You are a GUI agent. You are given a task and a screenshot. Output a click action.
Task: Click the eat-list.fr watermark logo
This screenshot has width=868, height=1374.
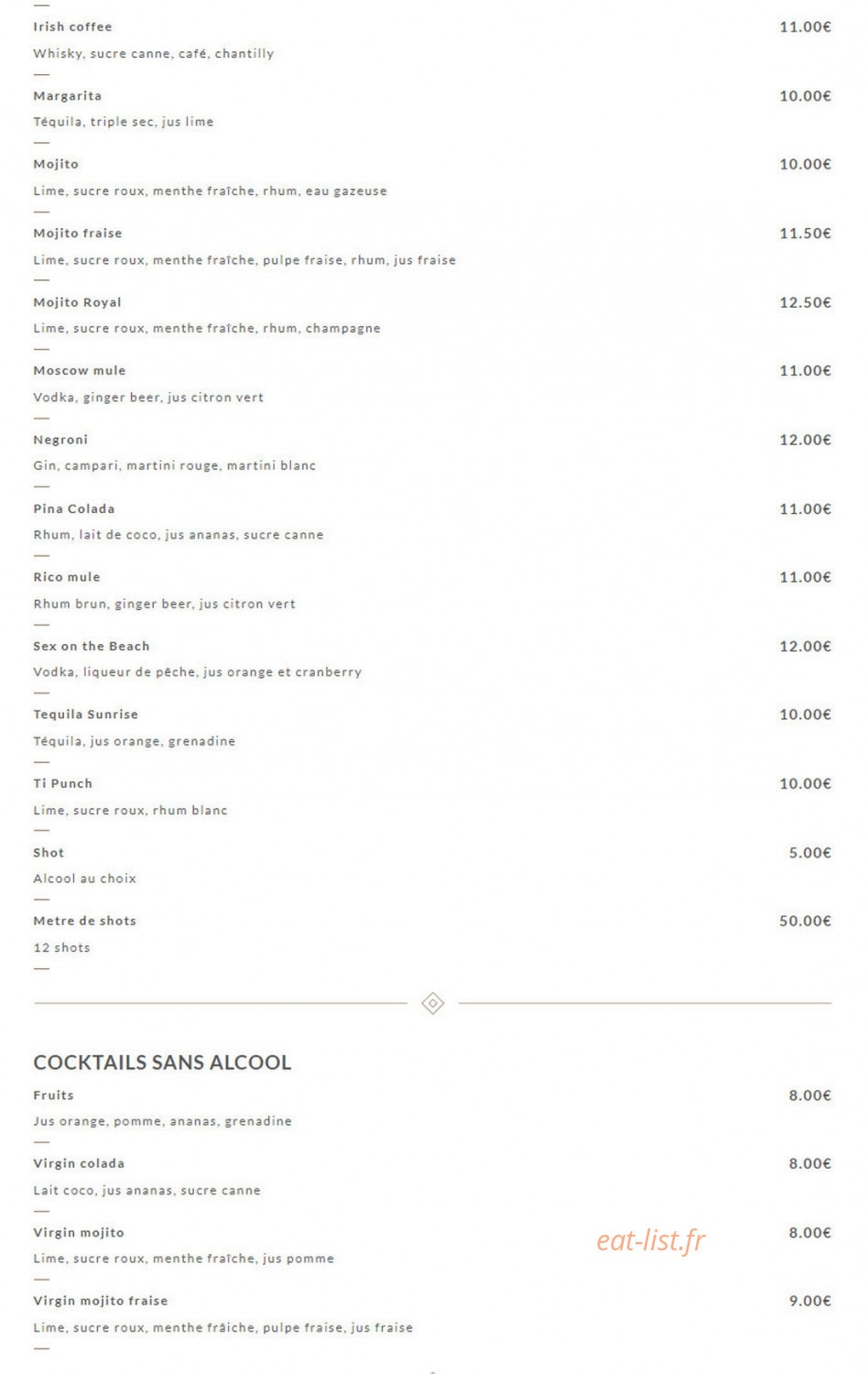[x=651, y=1240]
